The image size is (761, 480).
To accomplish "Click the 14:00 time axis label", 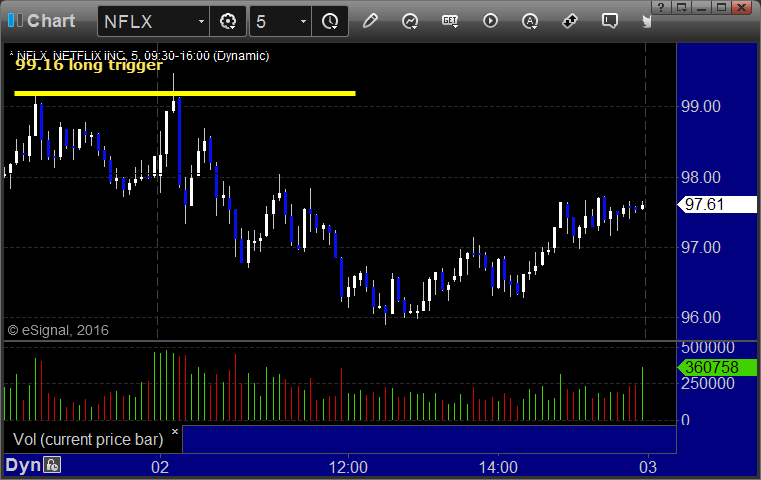I will pyautogui.click(x=498, y=467).
